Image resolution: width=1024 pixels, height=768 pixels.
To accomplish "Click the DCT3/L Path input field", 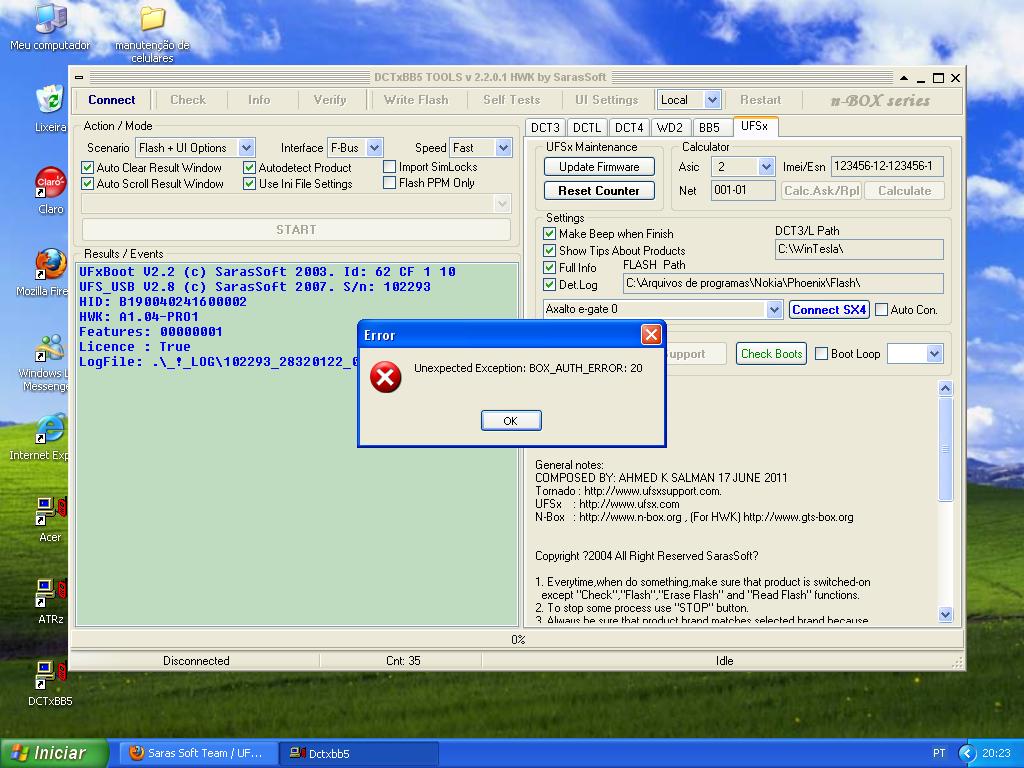I will point(859,249).
